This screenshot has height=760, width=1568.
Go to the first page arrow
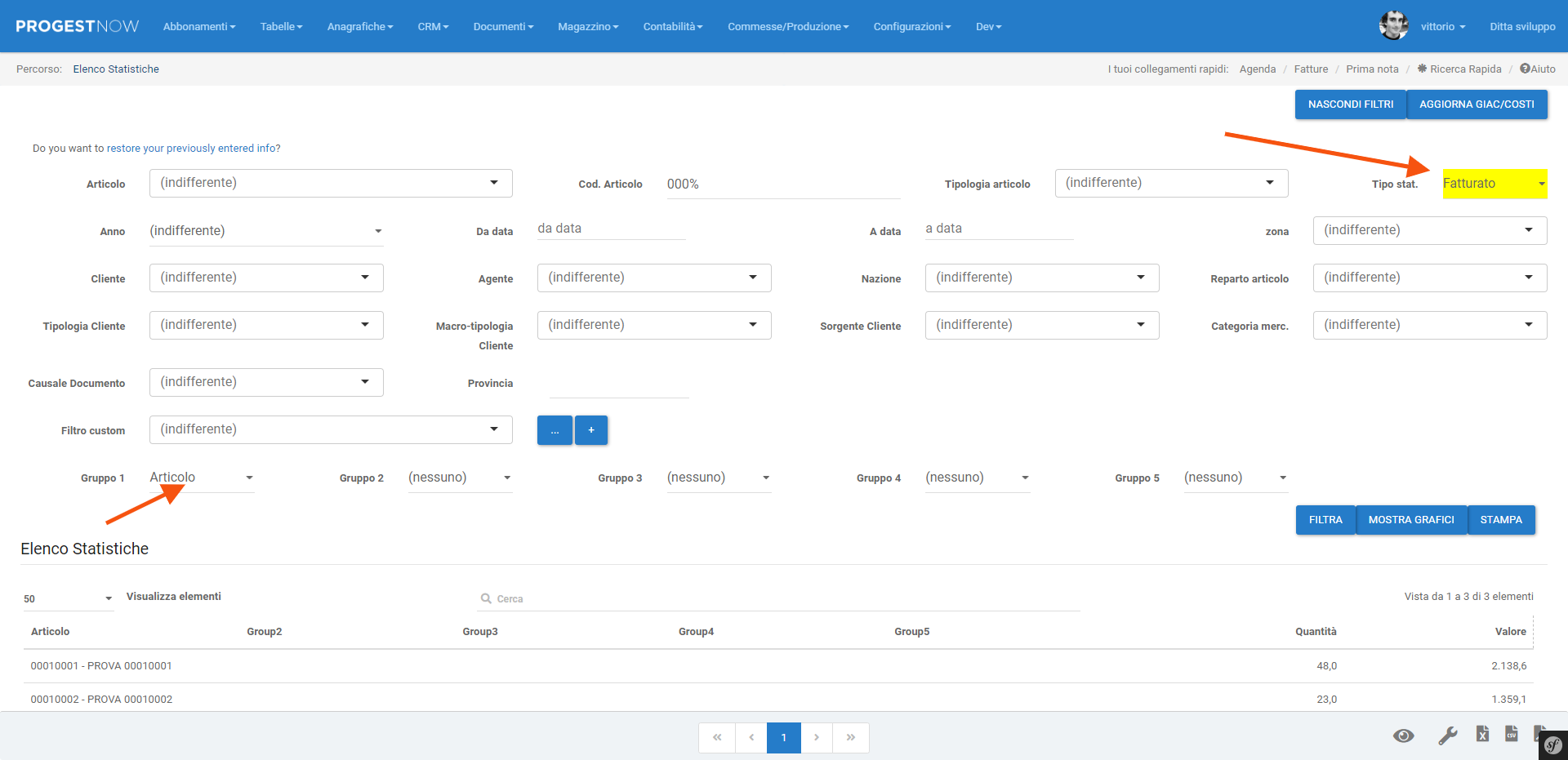pos(717,737)
